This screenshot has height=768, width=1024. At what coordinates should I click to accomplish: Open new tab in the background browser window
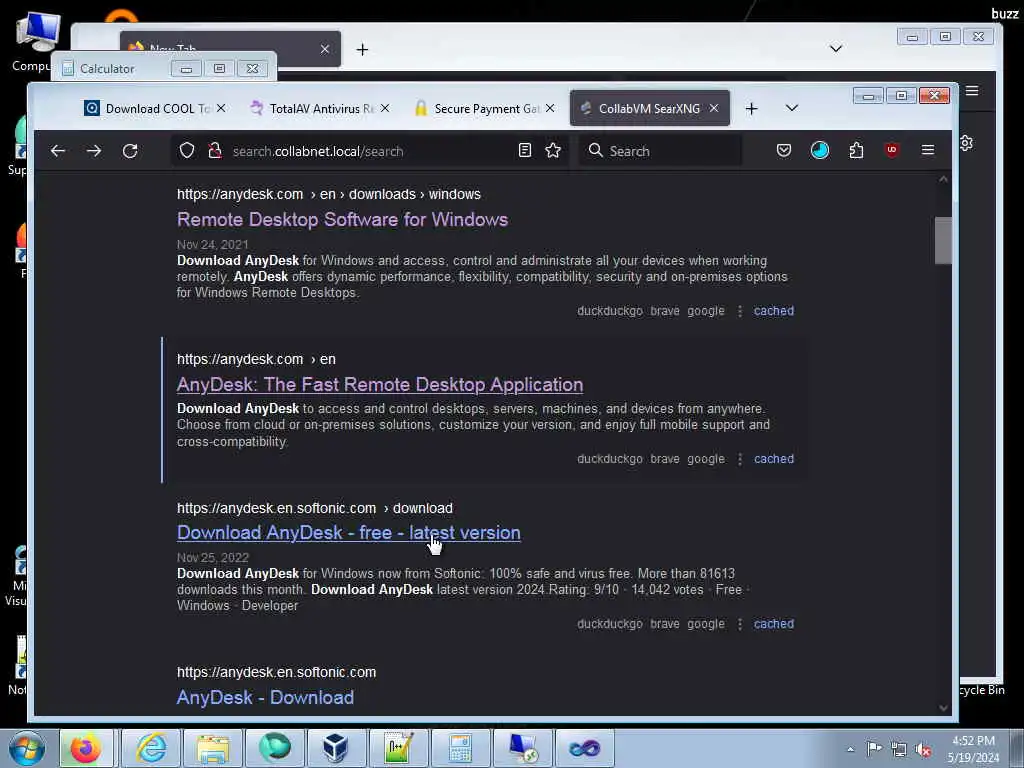tap(362, 50)
